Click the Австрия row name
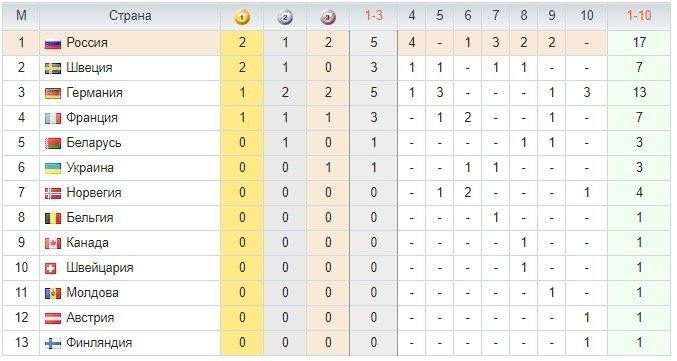 tap(90, 318)
